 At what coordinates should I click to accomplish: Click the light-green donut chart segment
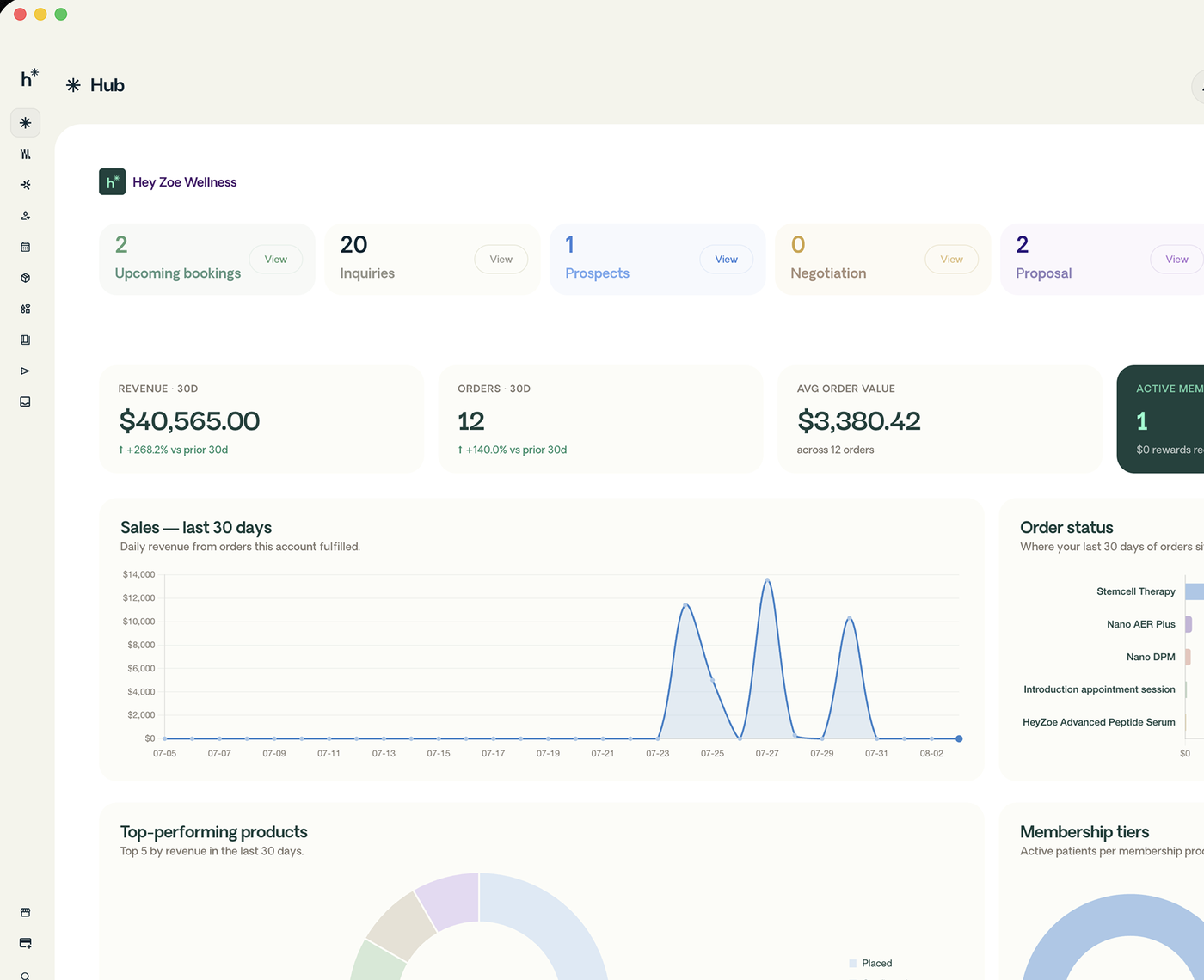tap(377, 963)
